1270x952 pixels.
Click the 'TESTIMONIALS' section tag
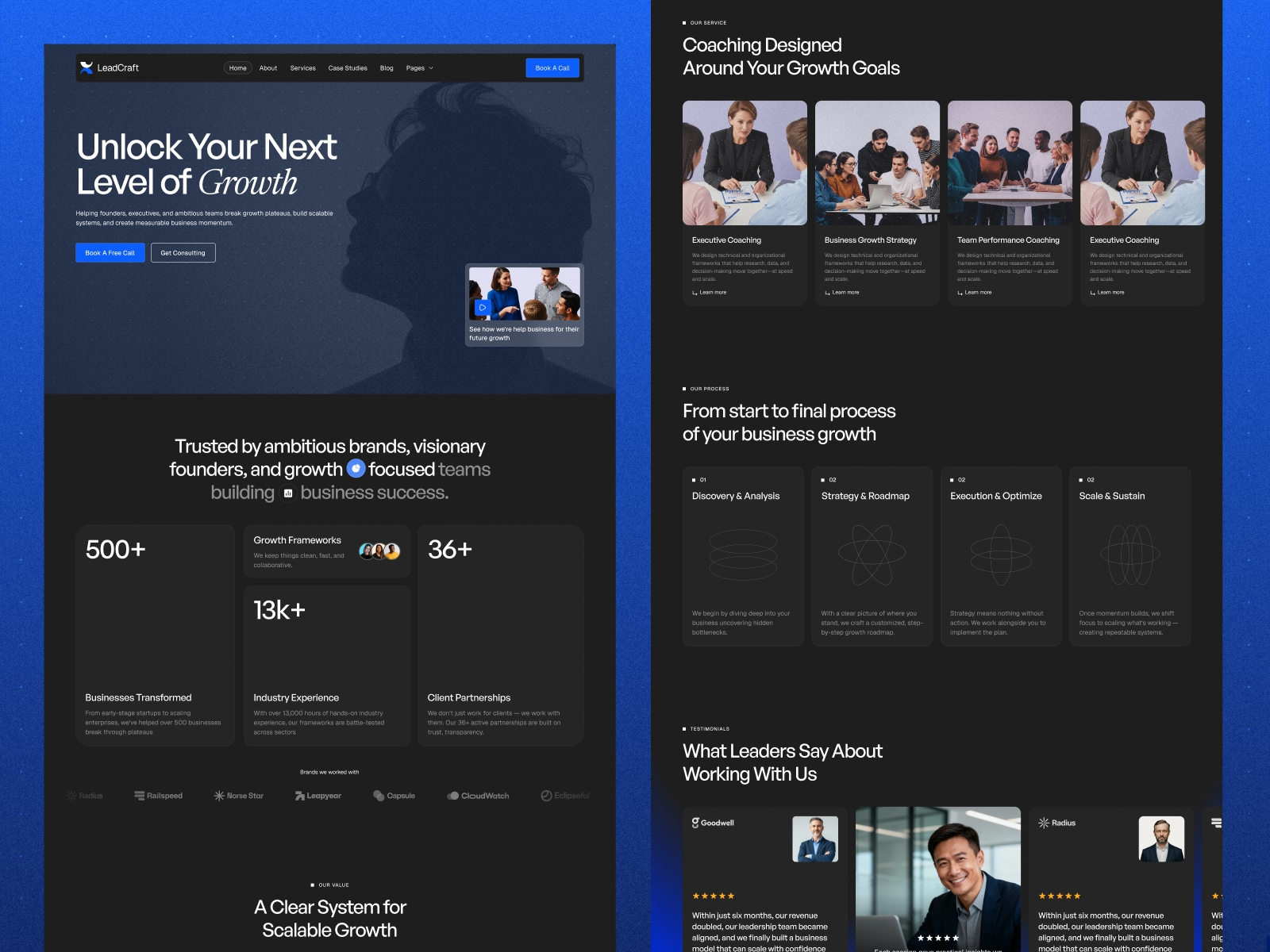pos(706,728)
